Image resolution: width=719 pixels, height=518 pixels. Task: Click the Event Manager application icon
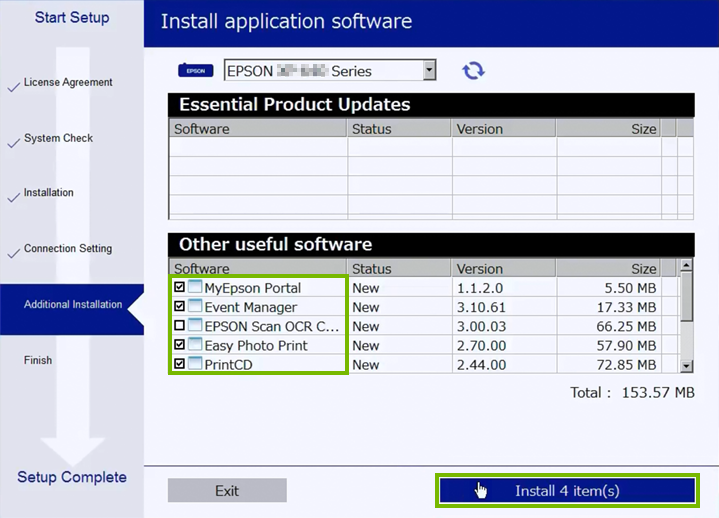coord(195,306)
